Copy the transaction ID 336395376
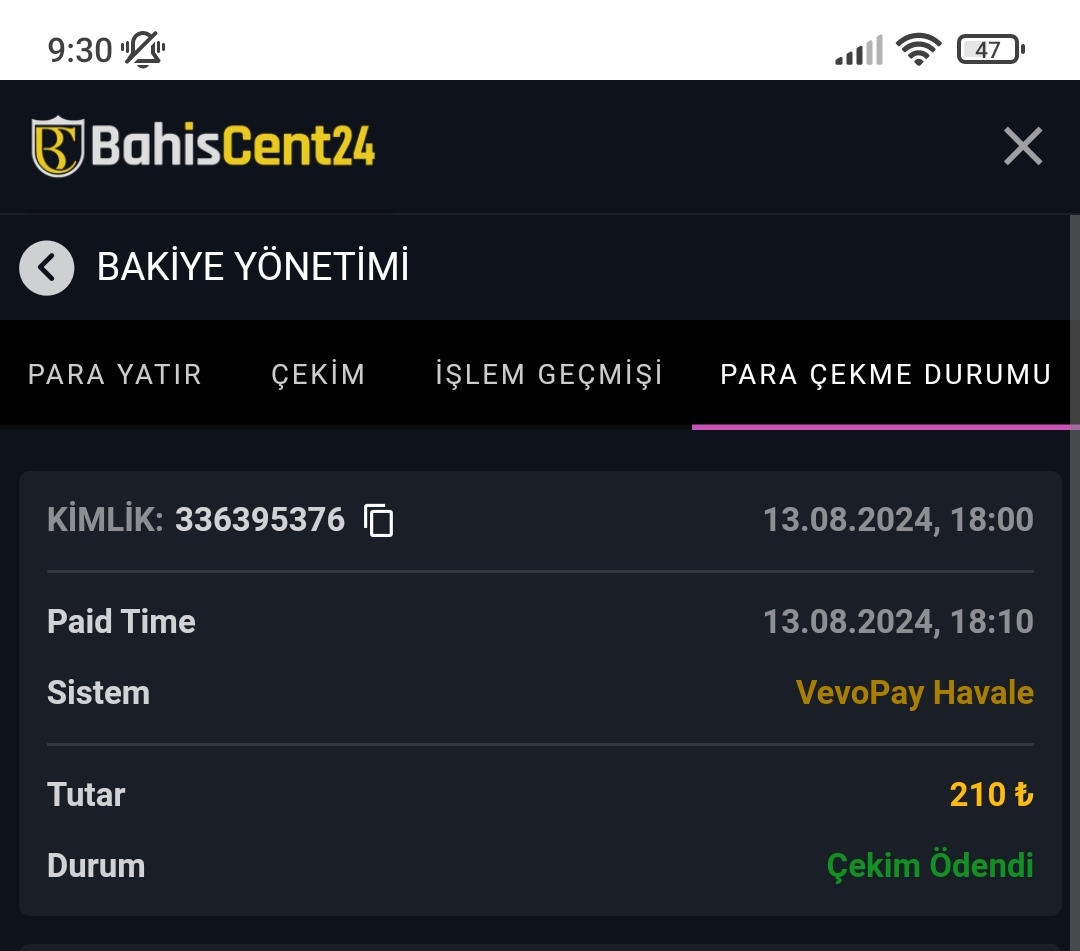The height and width of the screenshot is (951, 1080). pyautogui.click(x=379, y=521)
